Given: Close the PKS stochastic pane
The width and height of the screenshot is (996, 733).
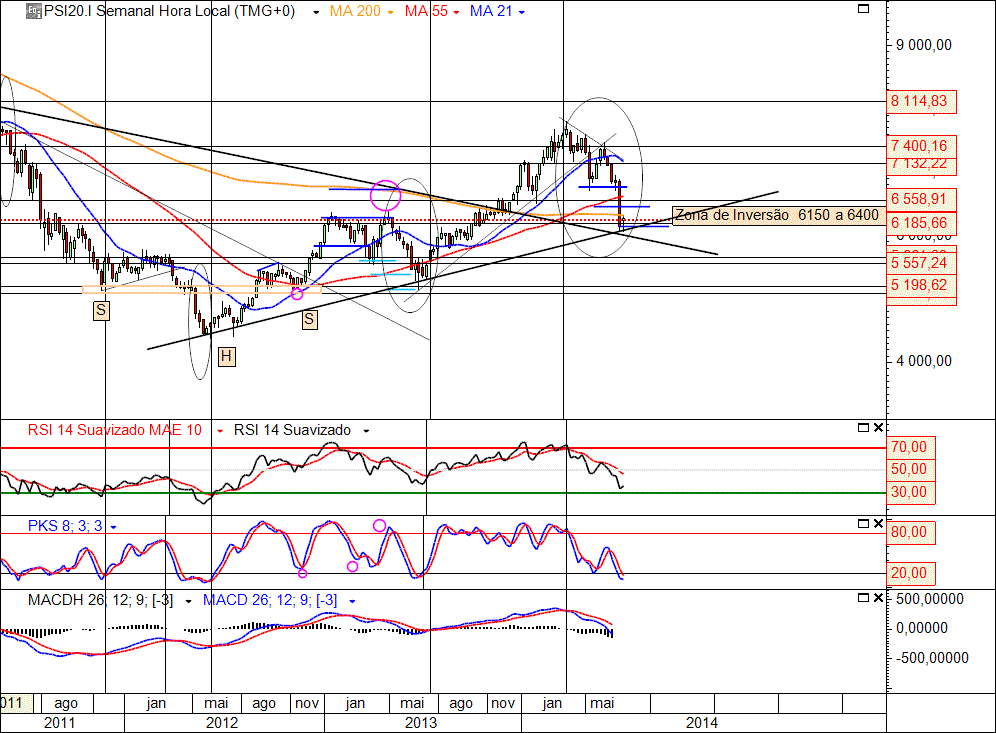Looking at the screenshot, I should coord(878,523).
